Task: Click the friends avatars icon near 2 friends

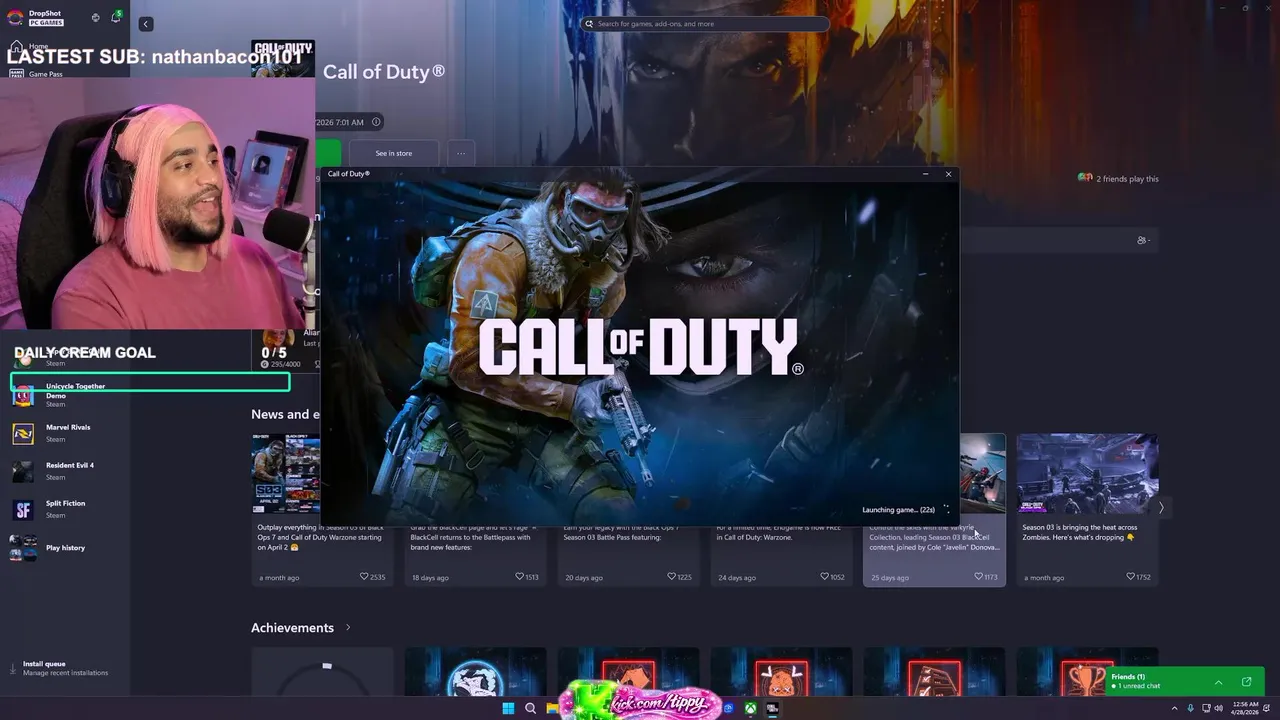Action: [1085, 178]
